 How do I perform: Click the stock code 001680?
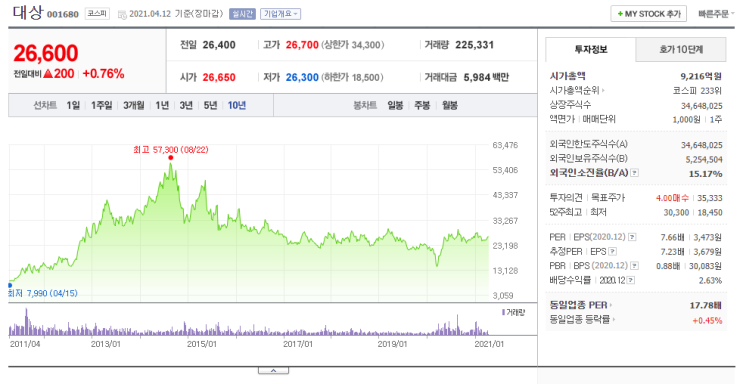63,14
